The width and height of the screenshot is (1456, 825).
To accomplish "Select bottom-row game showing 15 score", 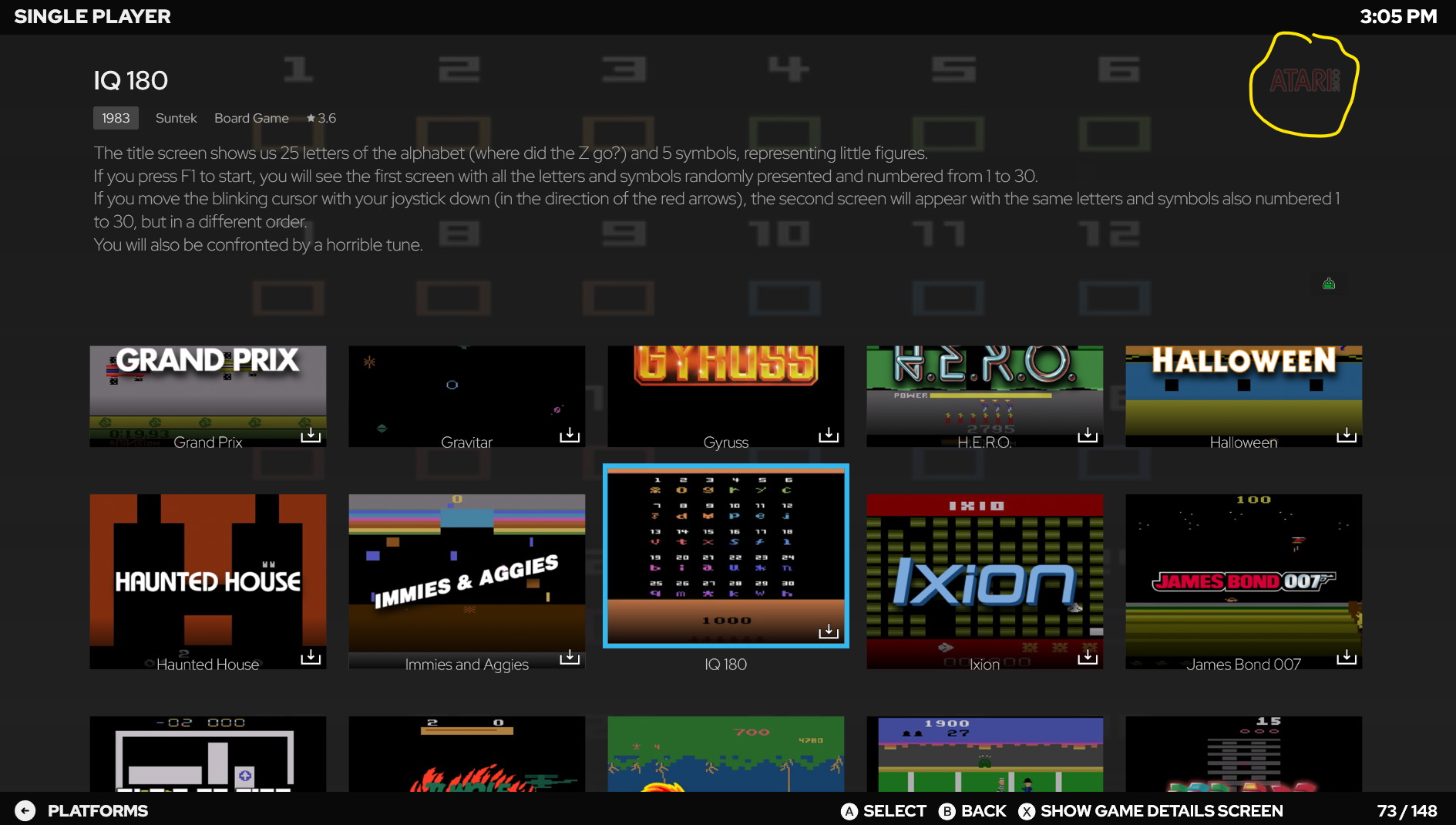I will tap(1244, 754).
